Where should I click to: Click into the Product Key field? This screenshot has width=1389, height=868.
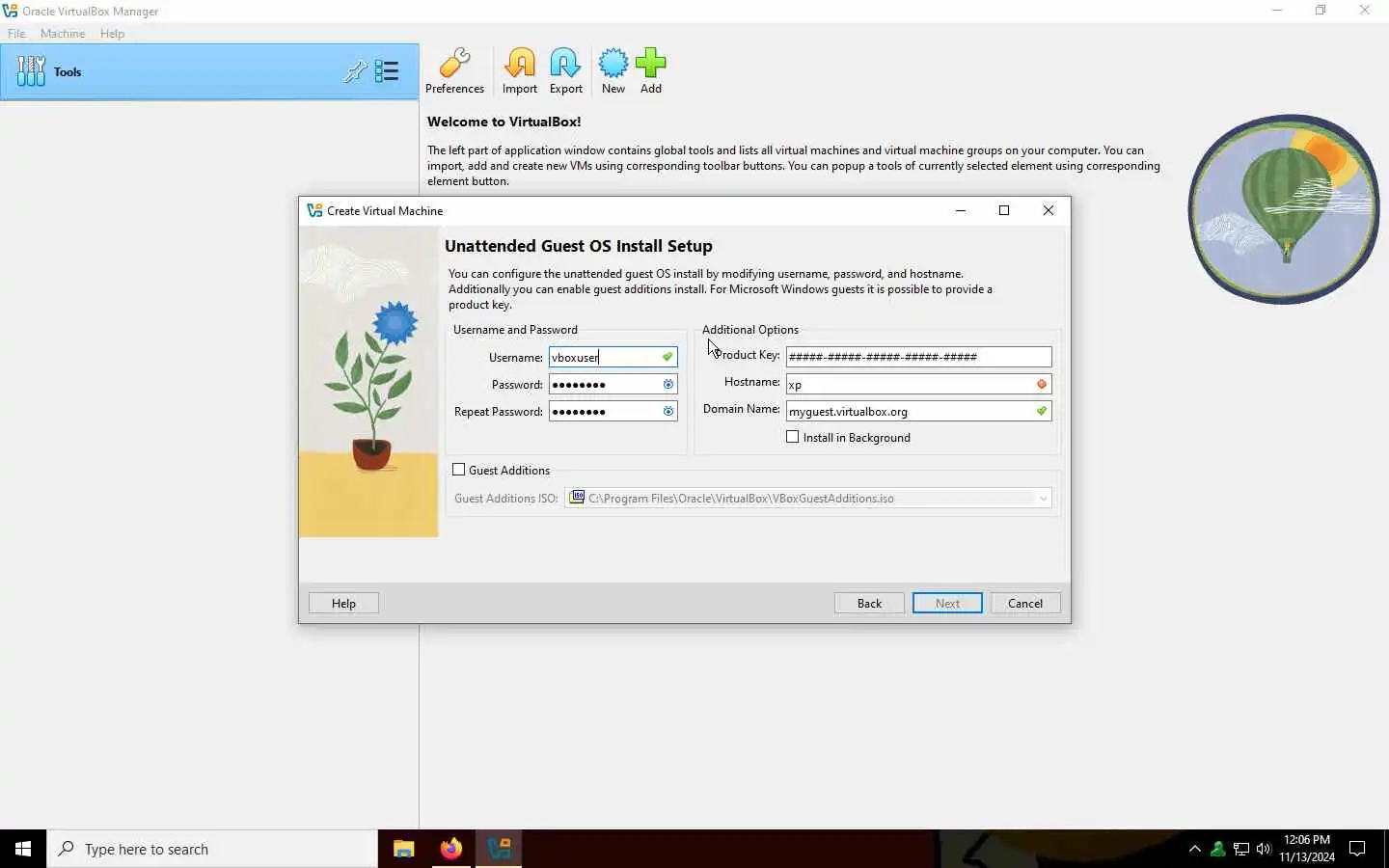pos(918,357)
